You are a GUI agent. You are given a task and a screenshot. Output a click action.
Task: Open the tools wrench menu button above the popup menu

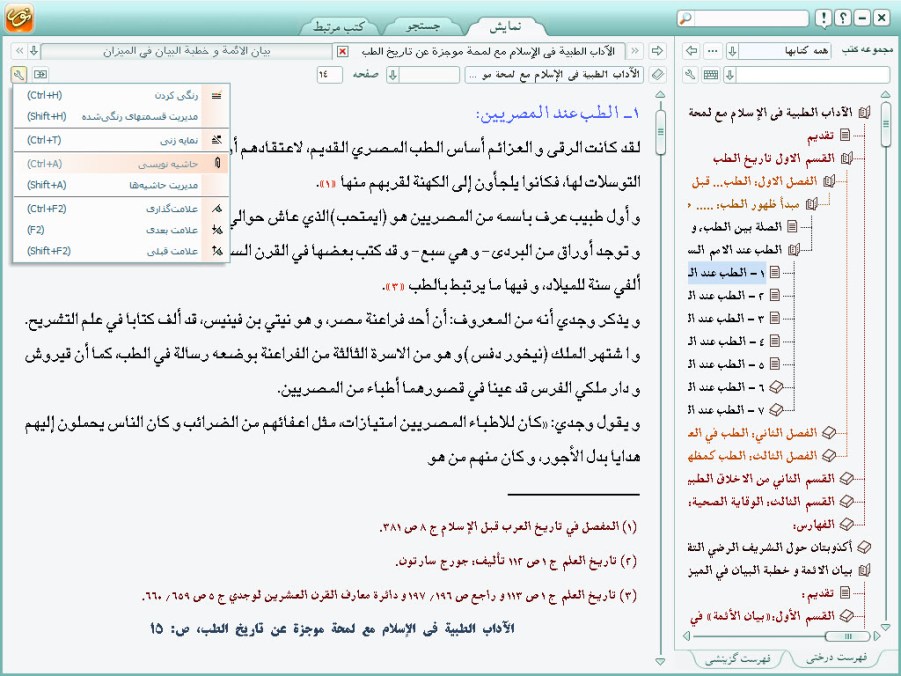pos(19,74)
